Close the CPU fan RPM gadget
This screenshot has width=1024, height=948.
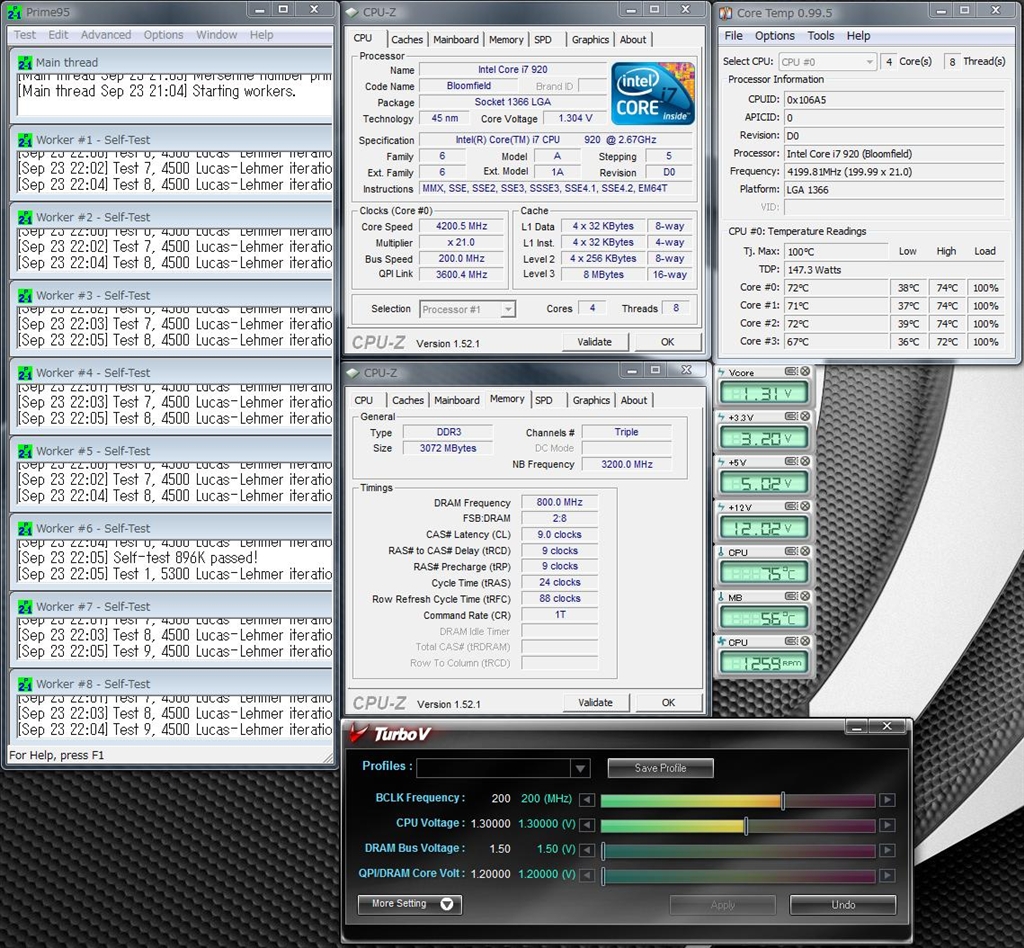tap(805, 642)
